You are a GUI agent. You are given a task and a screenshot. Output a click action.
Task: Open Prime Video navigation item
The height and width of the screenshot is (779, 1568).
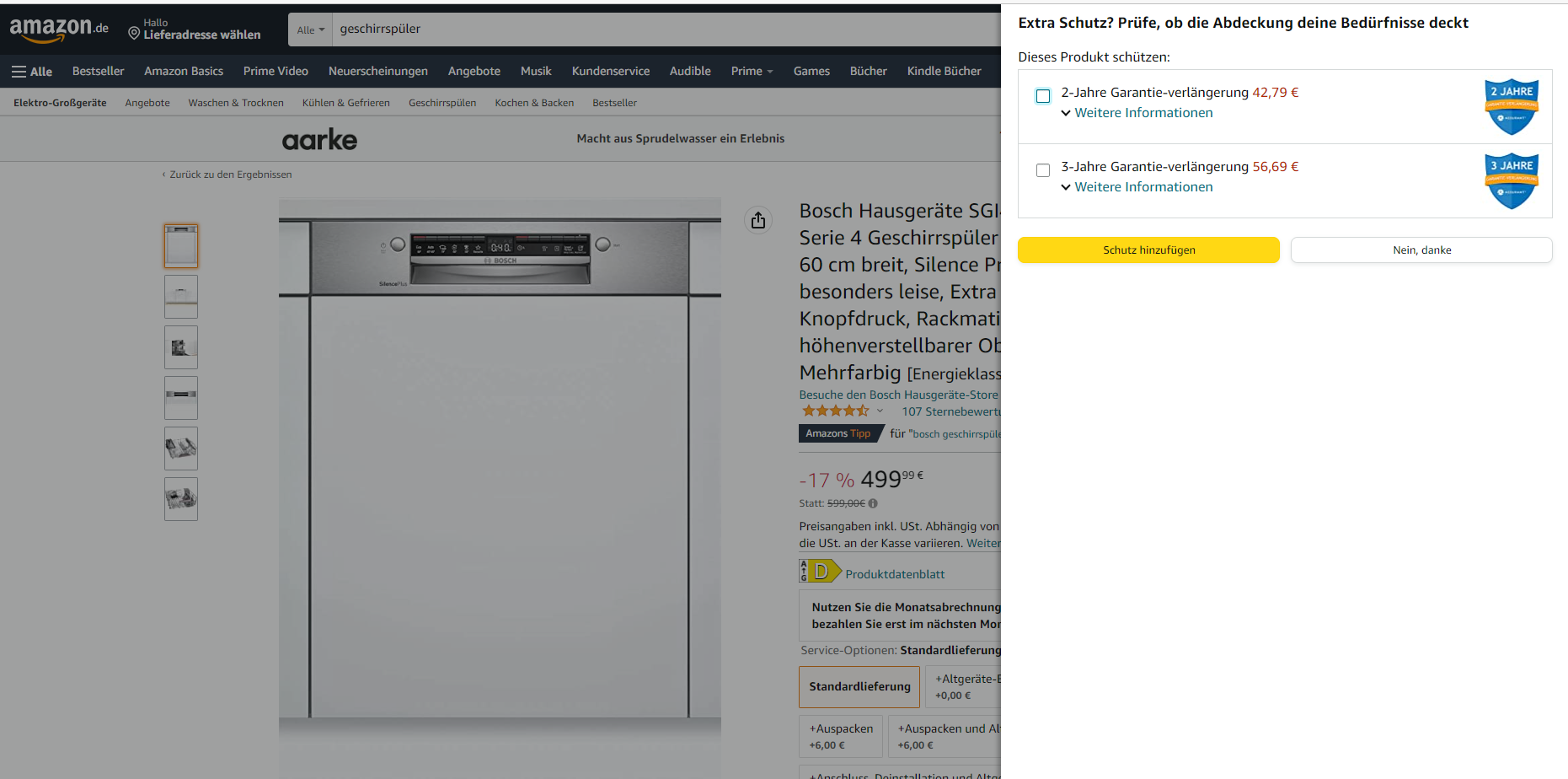click(276, 72)
